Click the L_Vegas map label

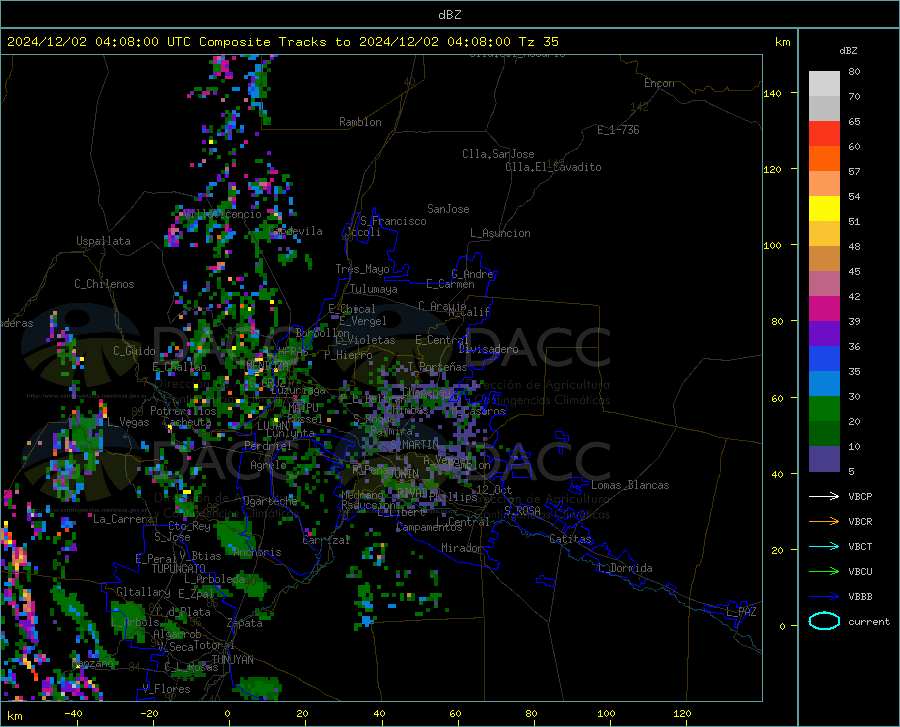(x=128, y=422)
